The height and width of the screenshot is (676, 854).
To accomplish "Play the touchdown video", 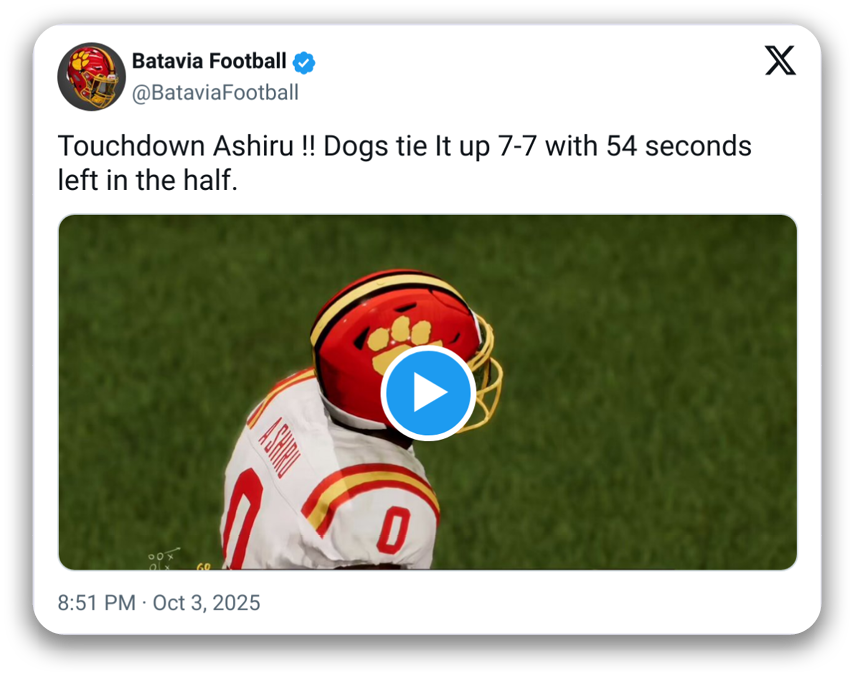I will click(428, 393).
